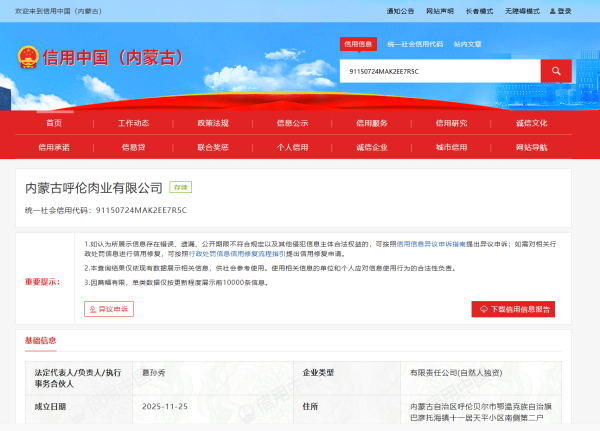Screen dimensions: 600x431
Task: Click the national emblem logo
Action: 27,57
